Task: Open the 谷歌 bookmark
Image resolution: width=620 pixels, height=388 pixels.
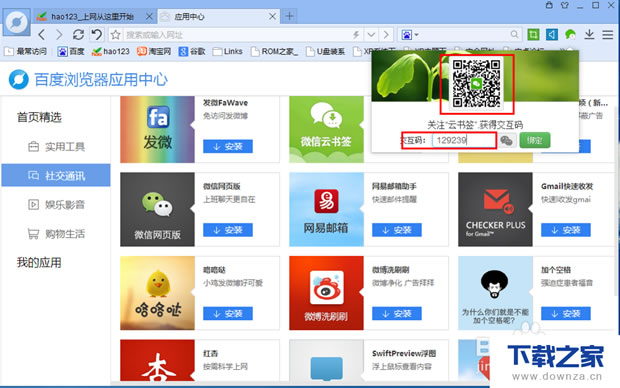Action: pyautogui.click(x=192, y=51)
